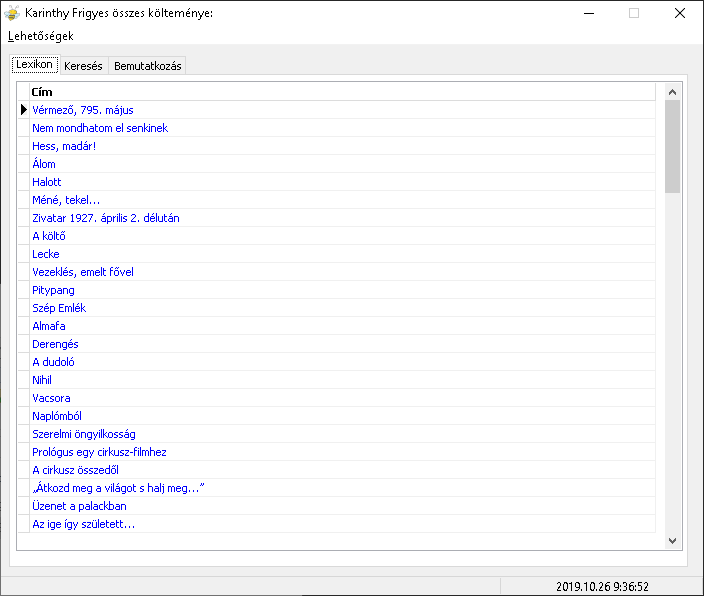Click the date and time in status bar

pos(602,587)
